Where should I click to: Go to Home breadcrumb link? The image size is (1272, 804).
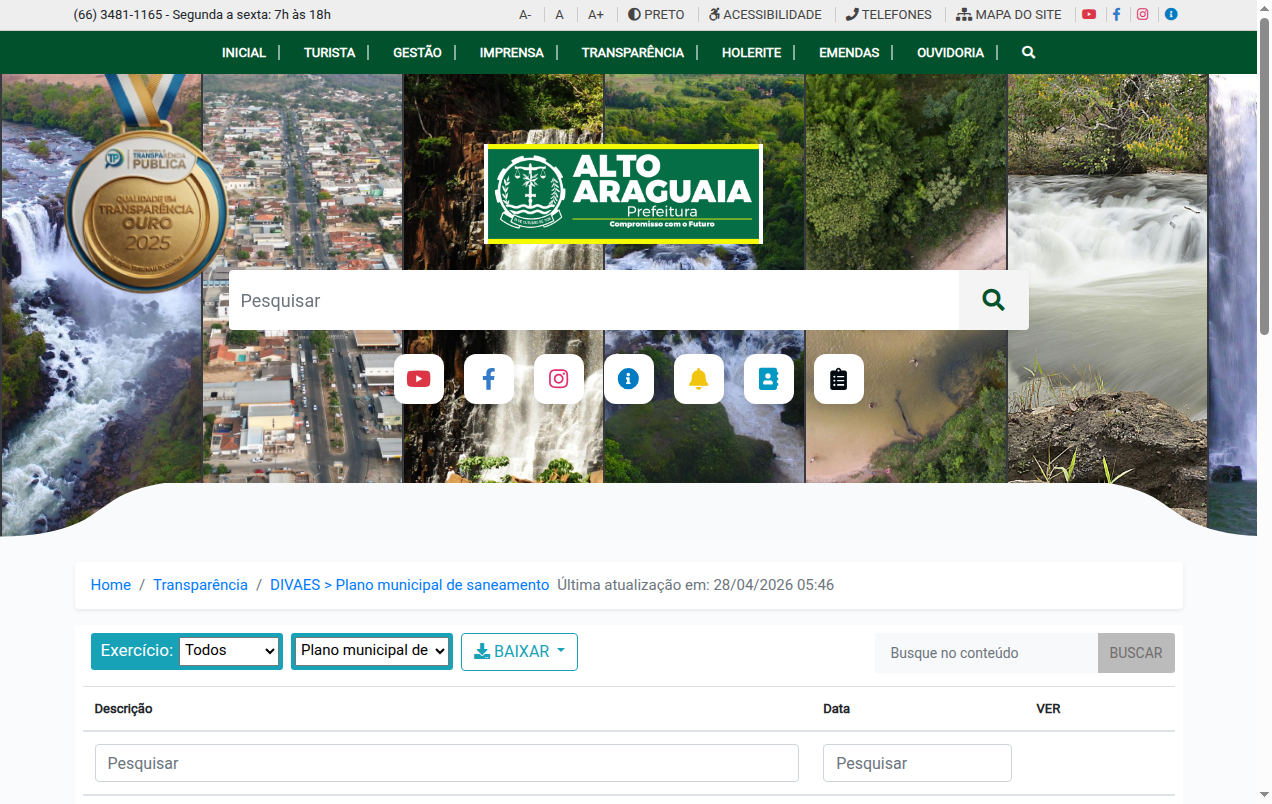111,585
